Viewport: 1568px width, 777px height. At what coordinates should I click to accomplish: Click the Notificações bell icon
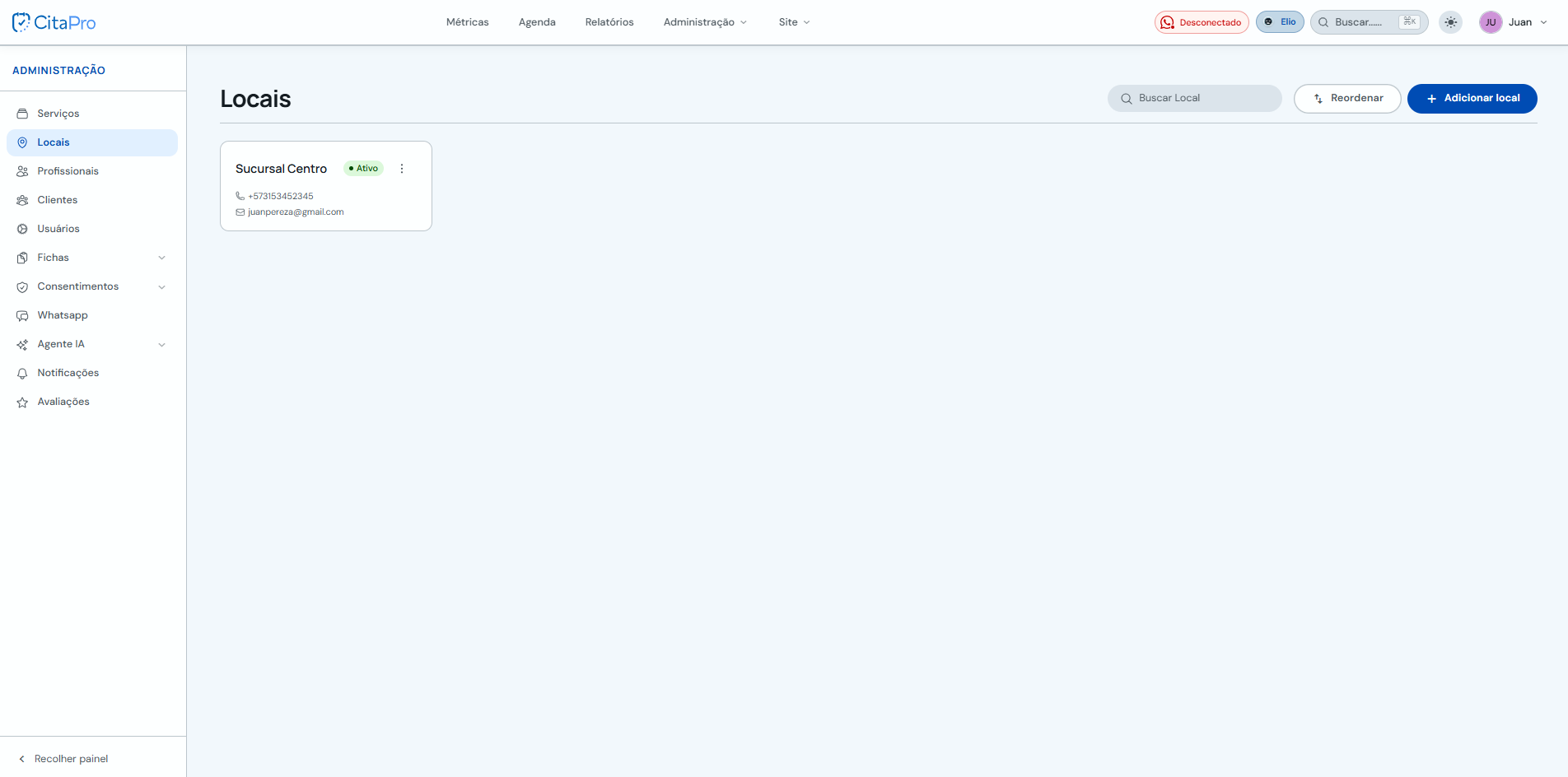(22, 374)
